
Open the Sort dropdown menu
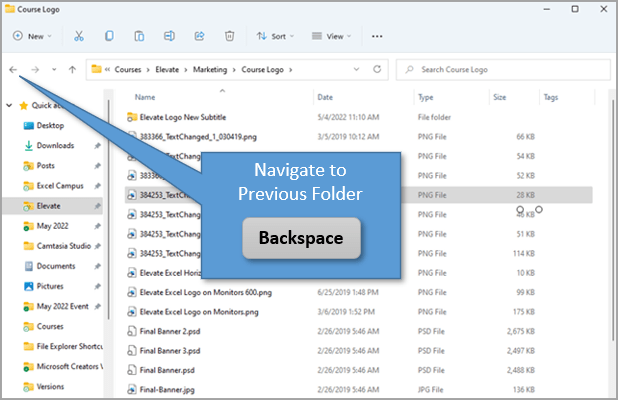click(273, 36)
